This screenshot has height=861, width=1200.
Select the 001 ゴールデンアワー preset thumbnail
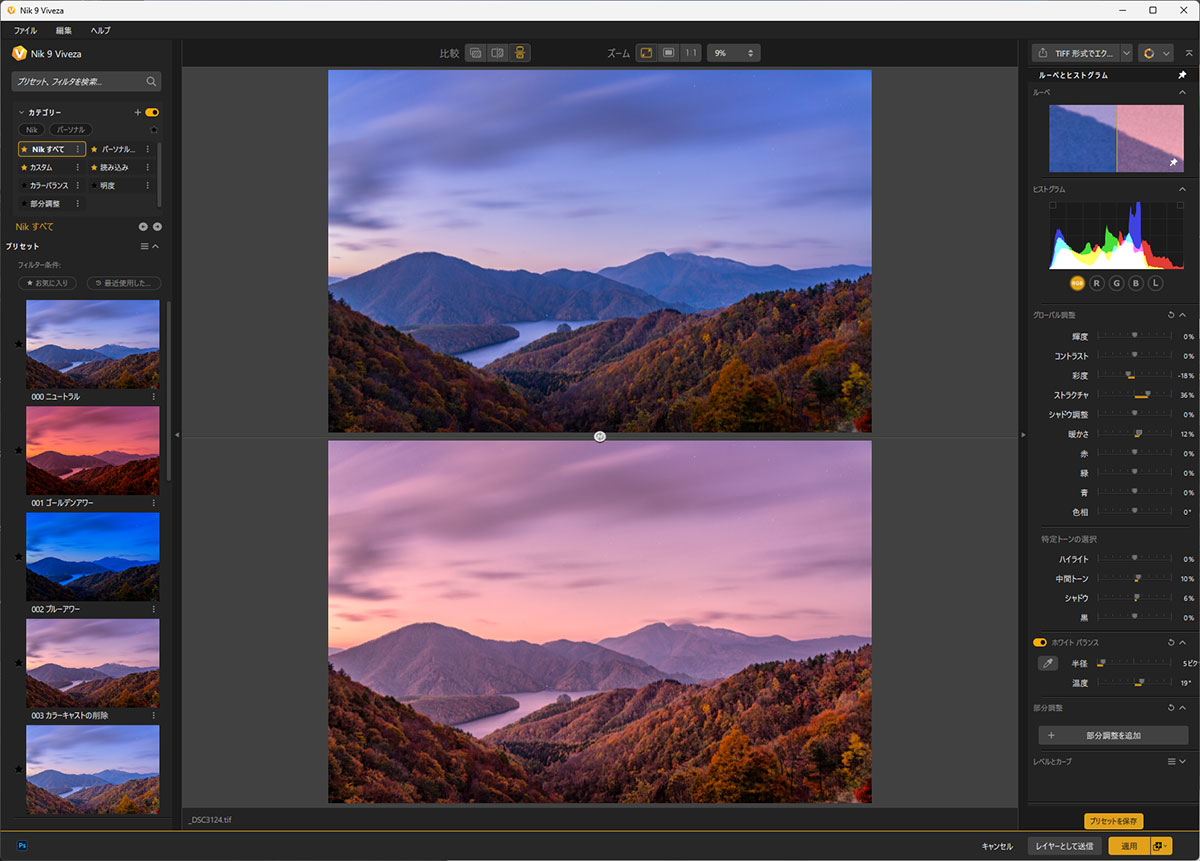click(x=92, y=450)
